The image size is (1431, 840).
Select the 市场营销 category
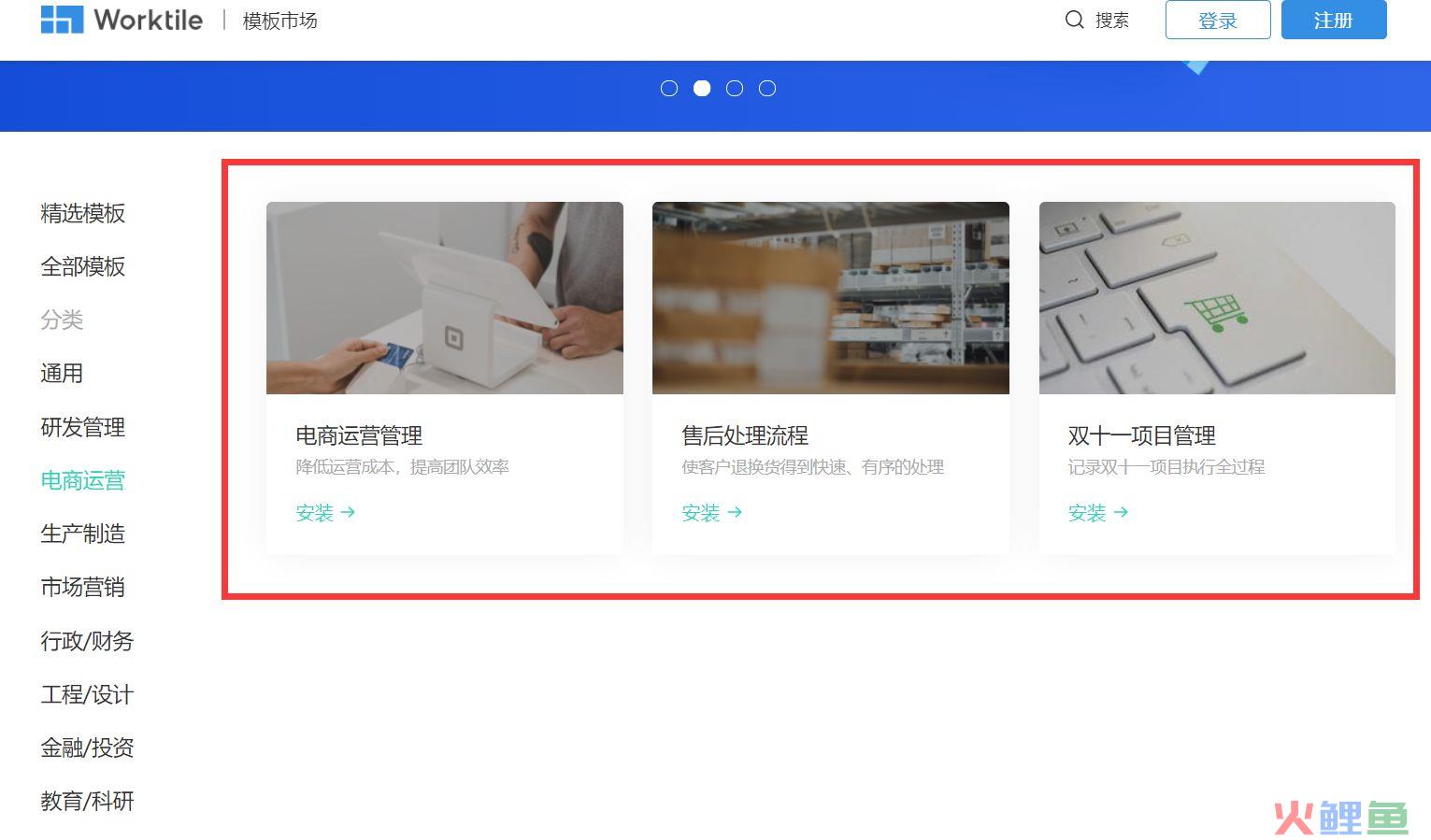pos(82,587)
